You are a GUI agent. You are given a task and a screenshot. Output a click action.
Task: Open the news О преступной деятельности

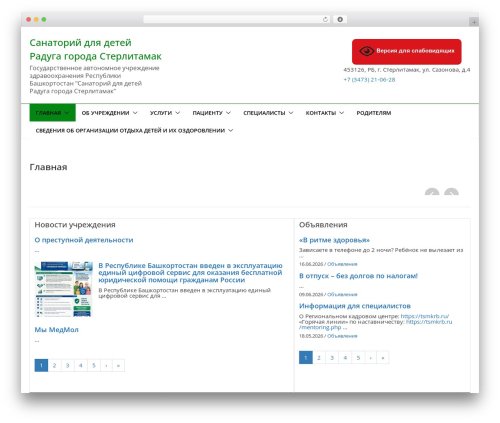[84, 240]
